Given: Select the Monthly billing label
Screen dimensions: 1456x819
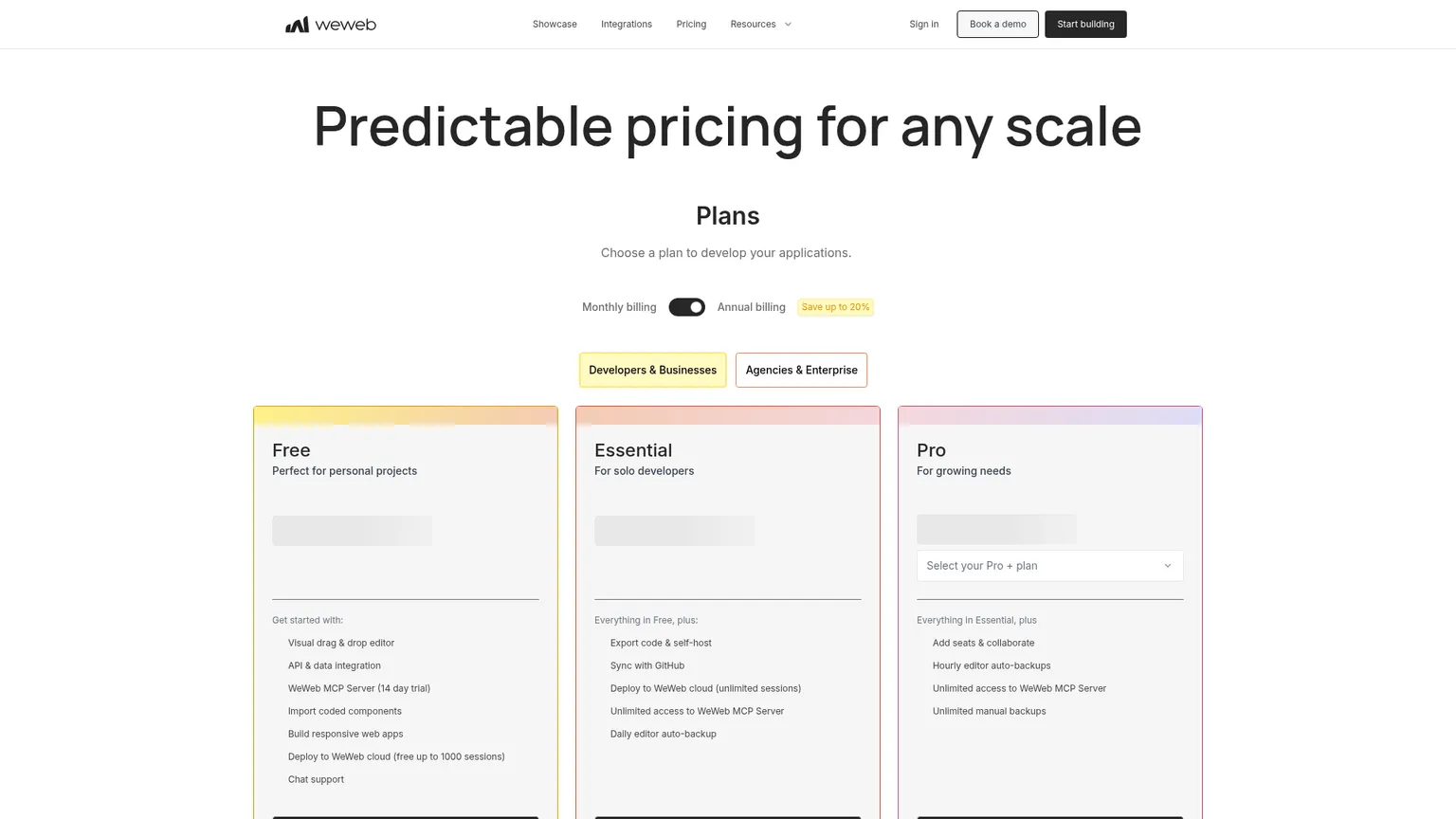Looking at the screenshot, I should coord(619,307).
